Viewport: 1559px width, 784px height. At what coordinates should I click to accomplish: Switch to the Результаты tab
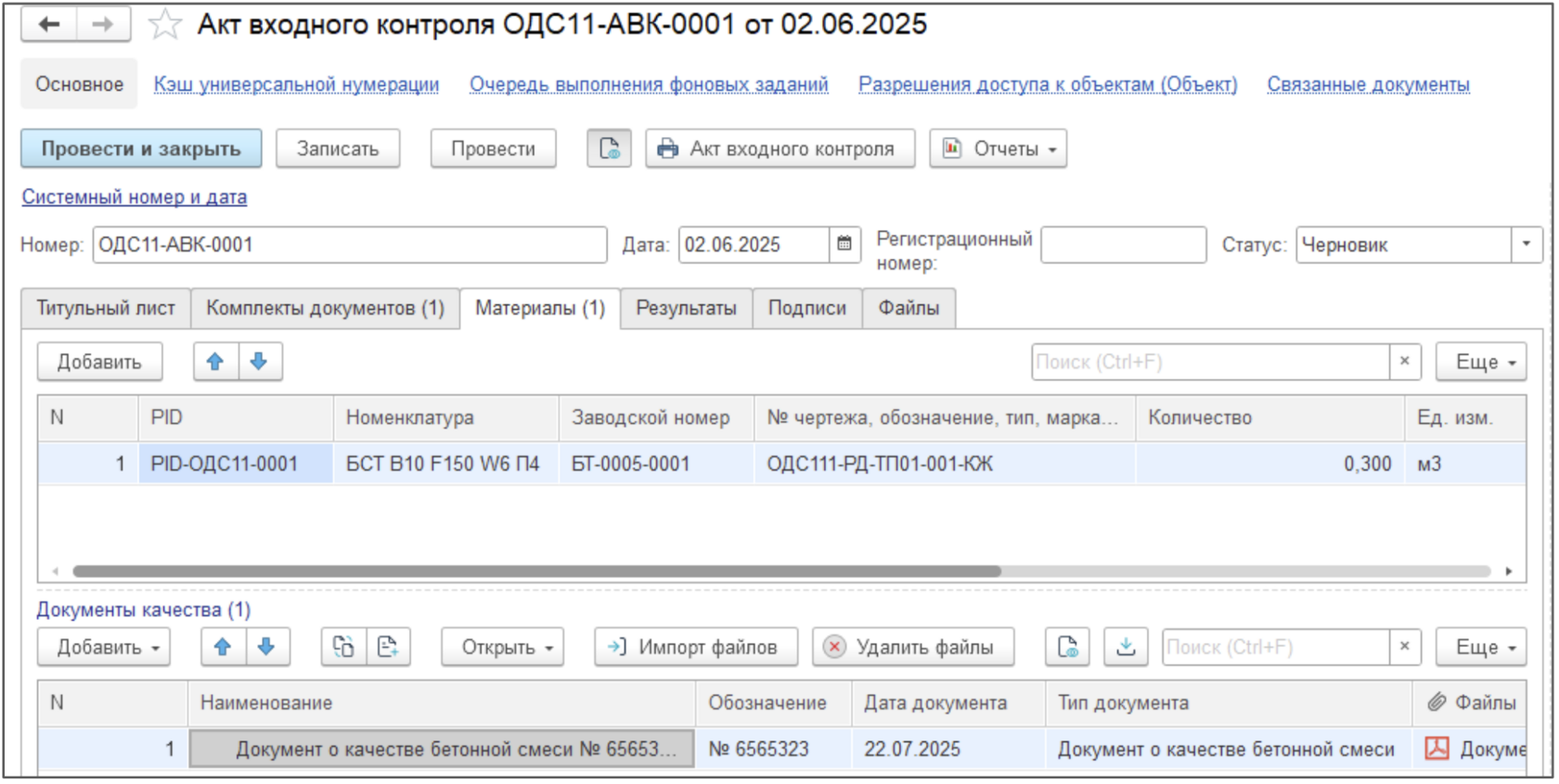pos(686,308)
